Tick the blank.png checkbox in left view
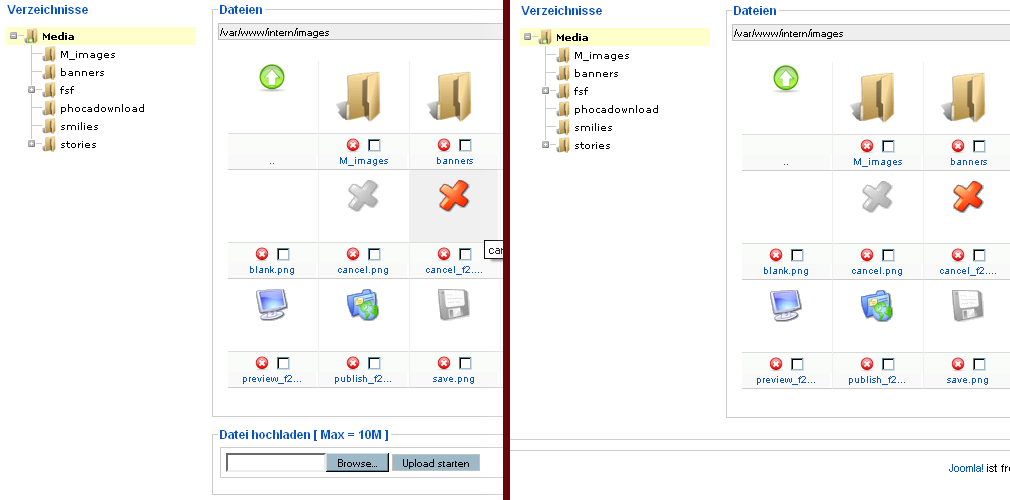1010x500 pixels. [x=283, y=254]
